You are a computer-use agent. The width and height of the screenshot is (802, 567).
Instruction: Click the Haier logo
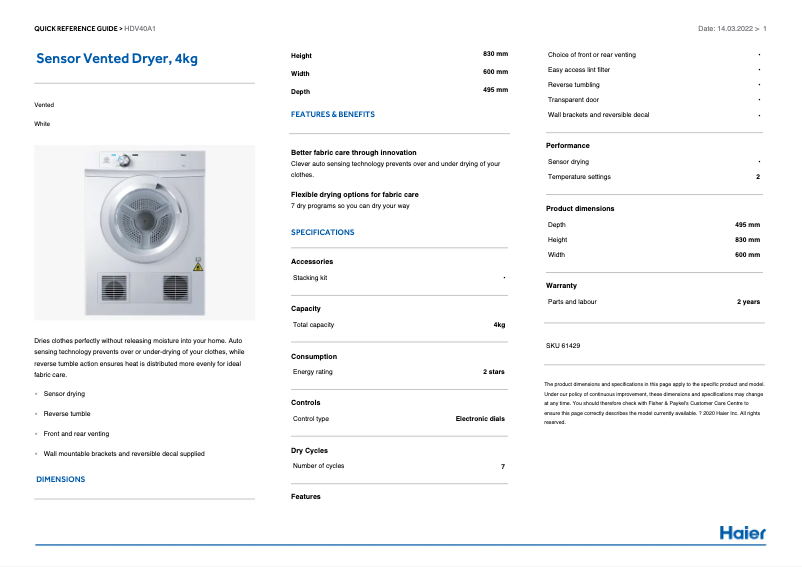coord(742,533)
